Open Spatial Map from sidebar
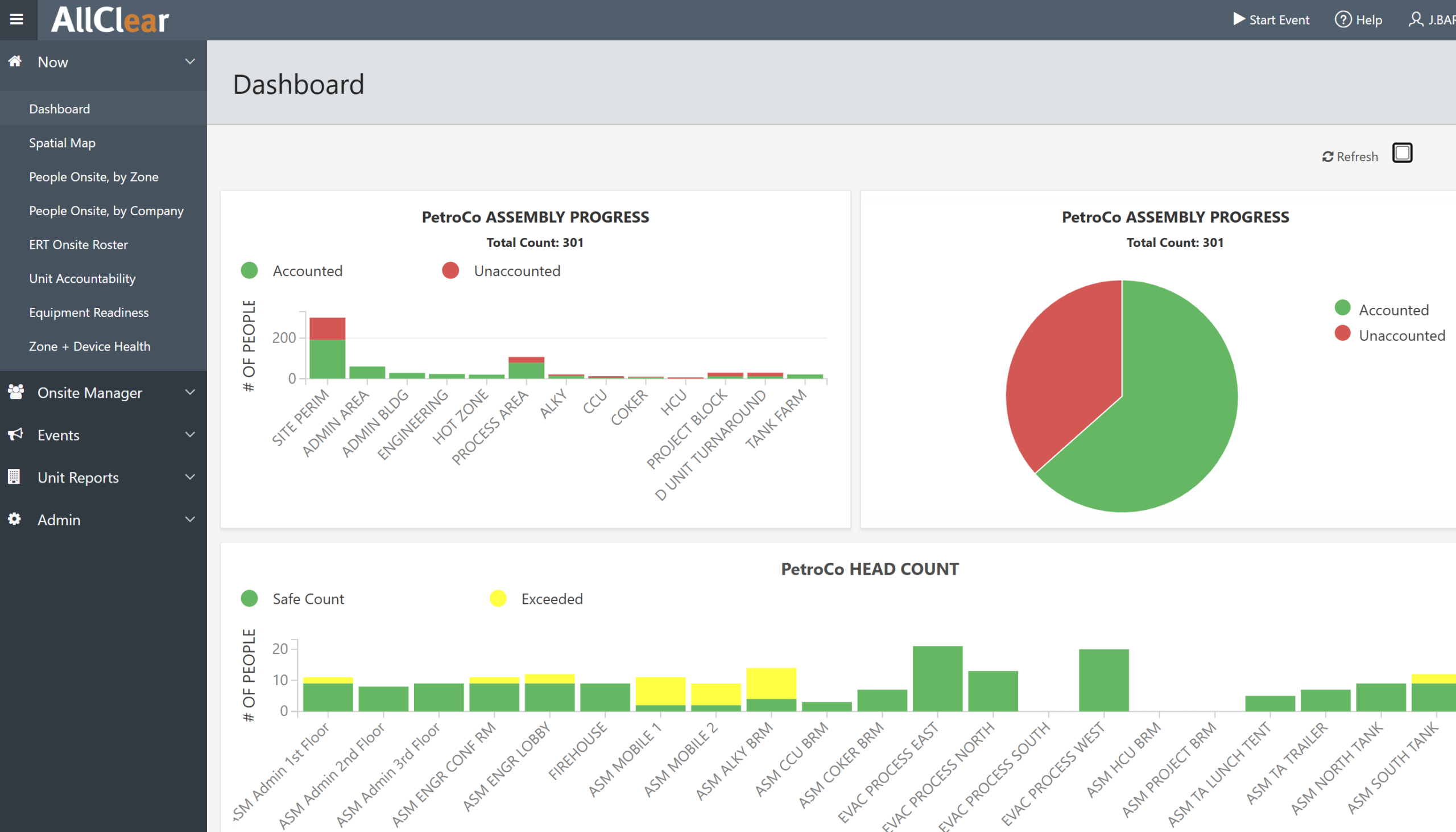This screenshot has width=1456, height=832. tap(104, 143)
